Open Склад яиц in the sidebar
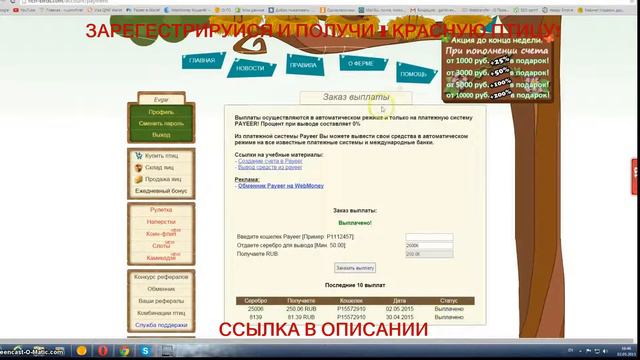 pyautogui.click(x=160, y=167)
